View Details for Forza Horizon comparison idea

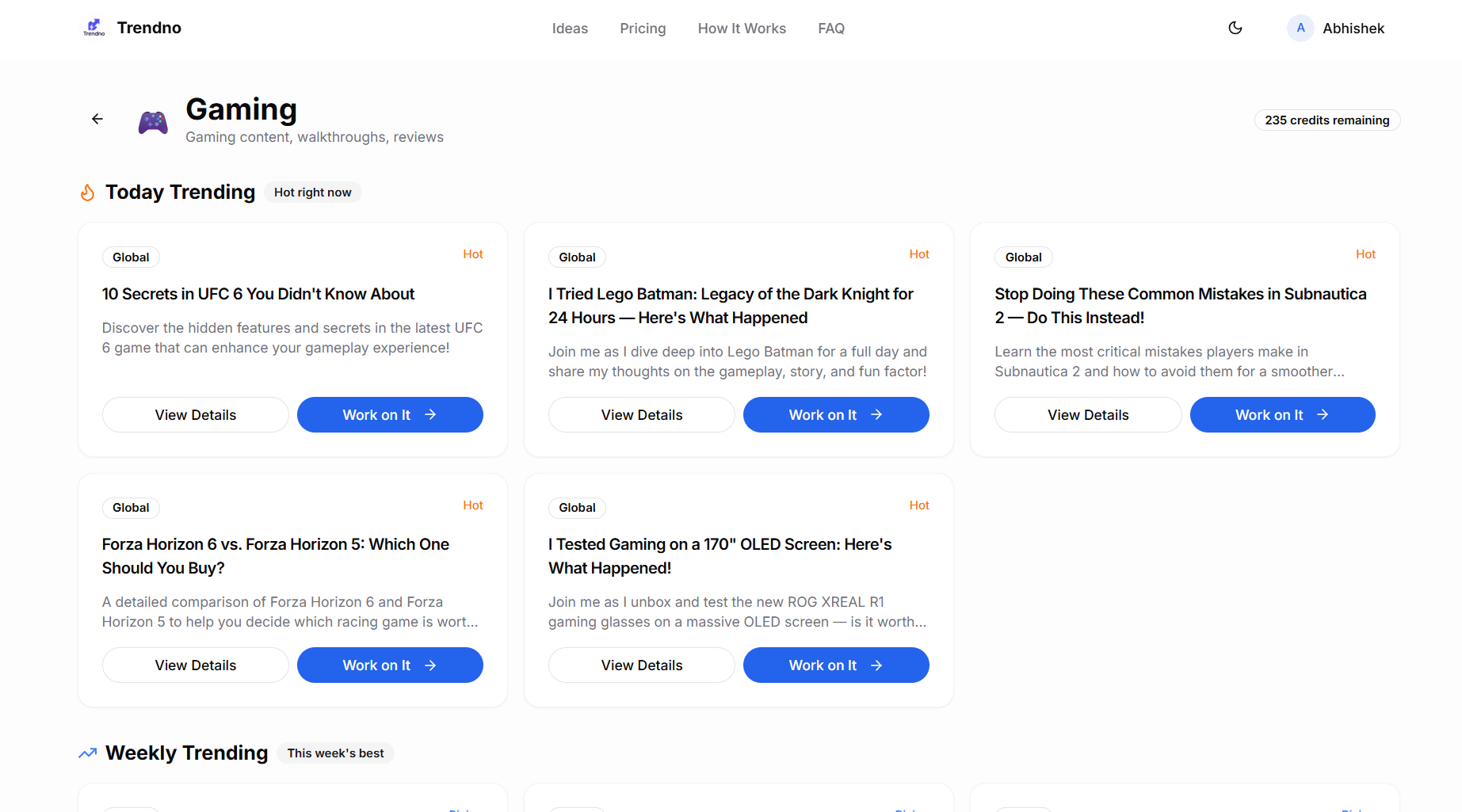196,665
